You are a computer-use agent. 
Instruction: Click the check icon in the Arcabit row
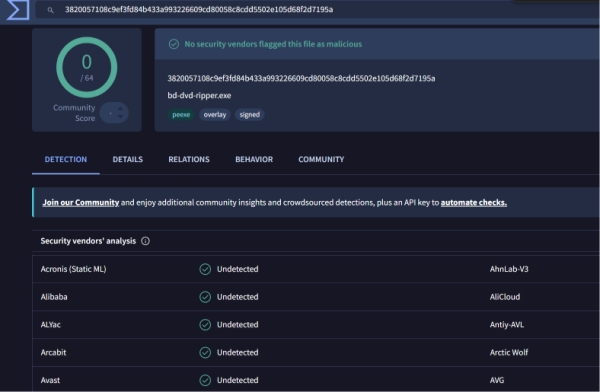(x=205, y=352)
